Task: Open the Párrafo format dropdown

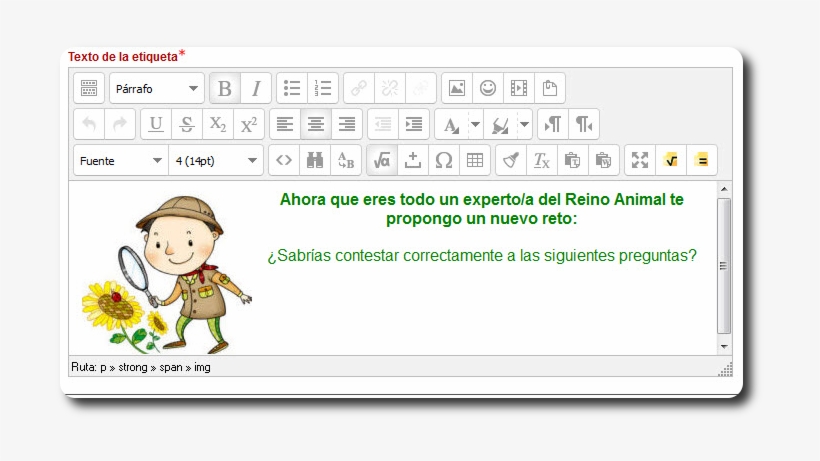Action: pyautogui.click(x=157, y=89)
